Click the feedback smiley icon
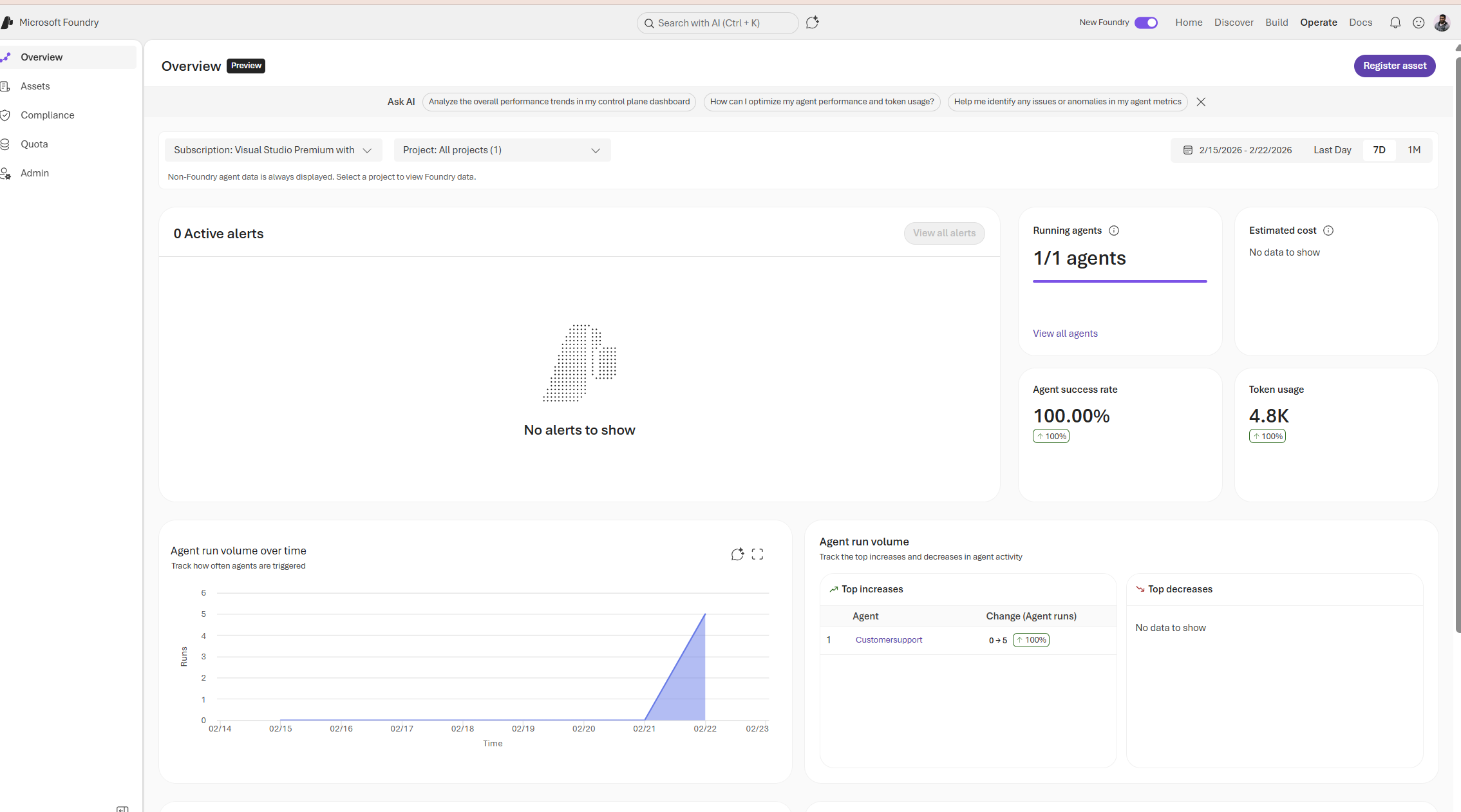Image resolution: width=1461 pixels, height=812 pixels. (x=1419, y=23)
